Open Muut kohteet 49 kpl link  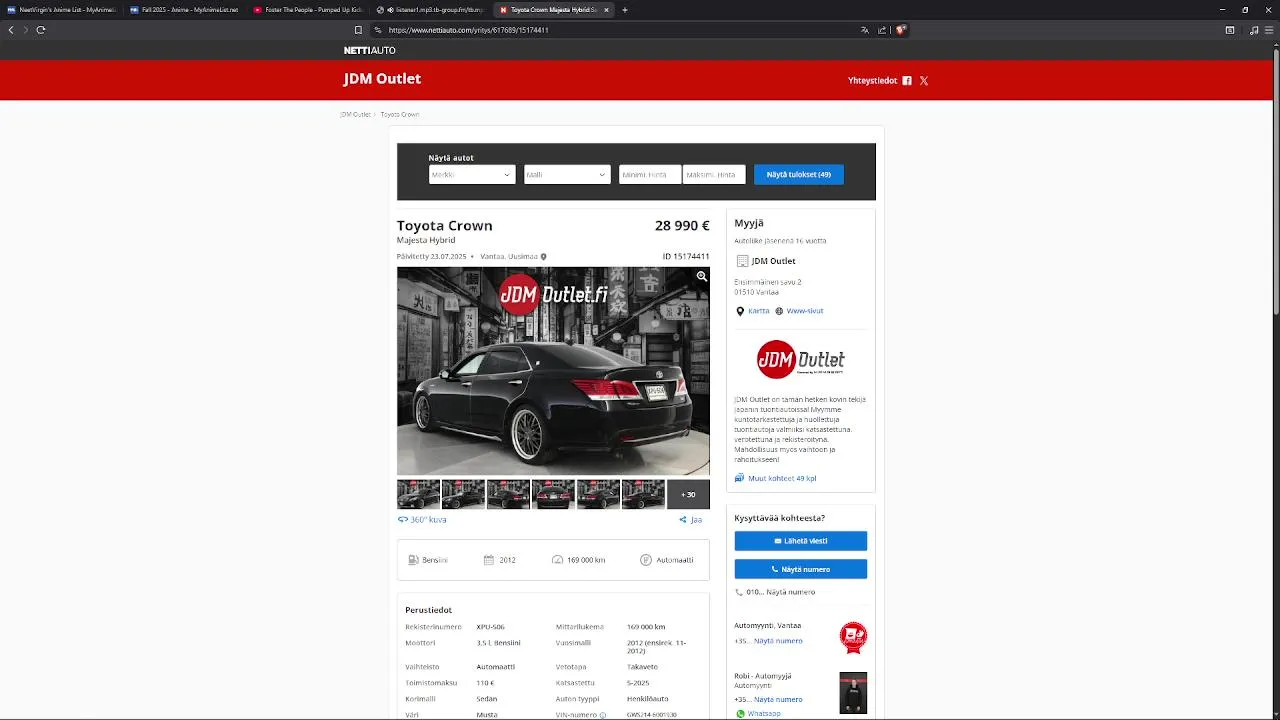tap(782, 478)
